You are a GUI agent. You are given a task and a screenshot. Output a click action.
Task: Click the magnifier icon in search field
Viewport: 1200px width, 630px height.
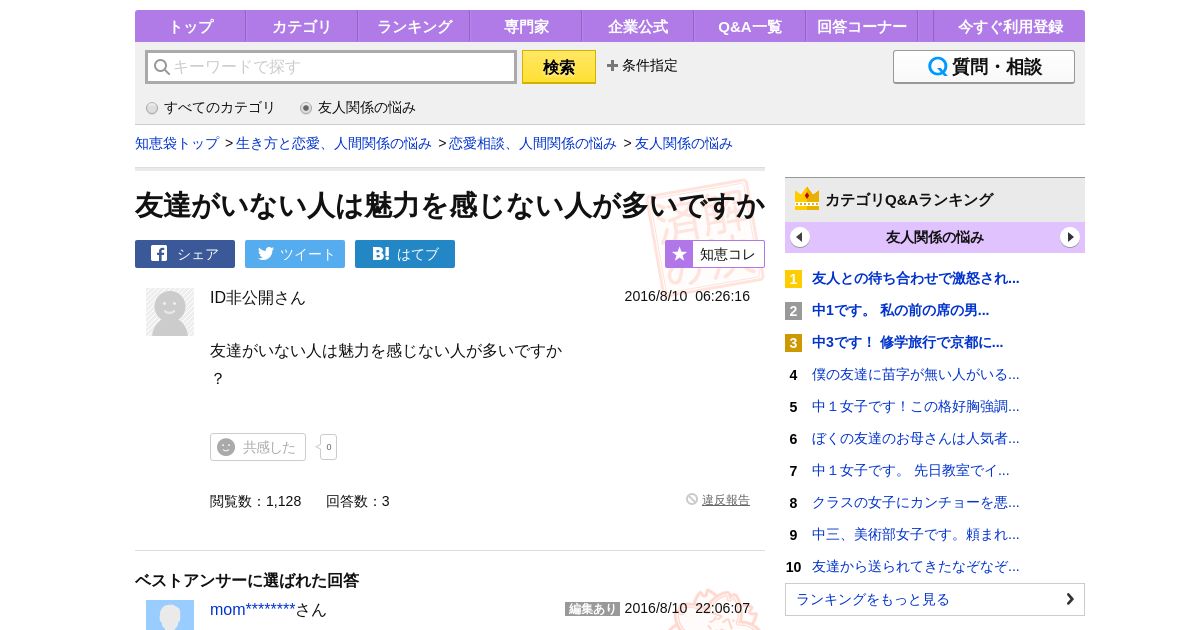pos(161,67)
